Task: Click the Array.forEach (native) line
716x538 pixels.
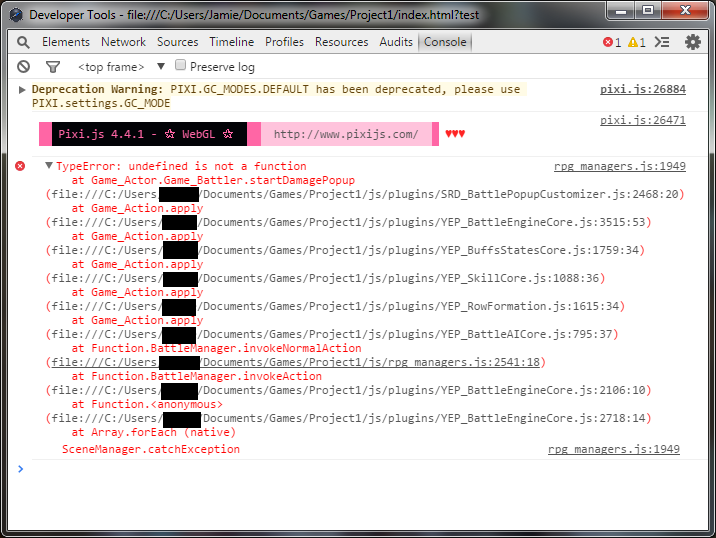Action: [x=153, y=433]
